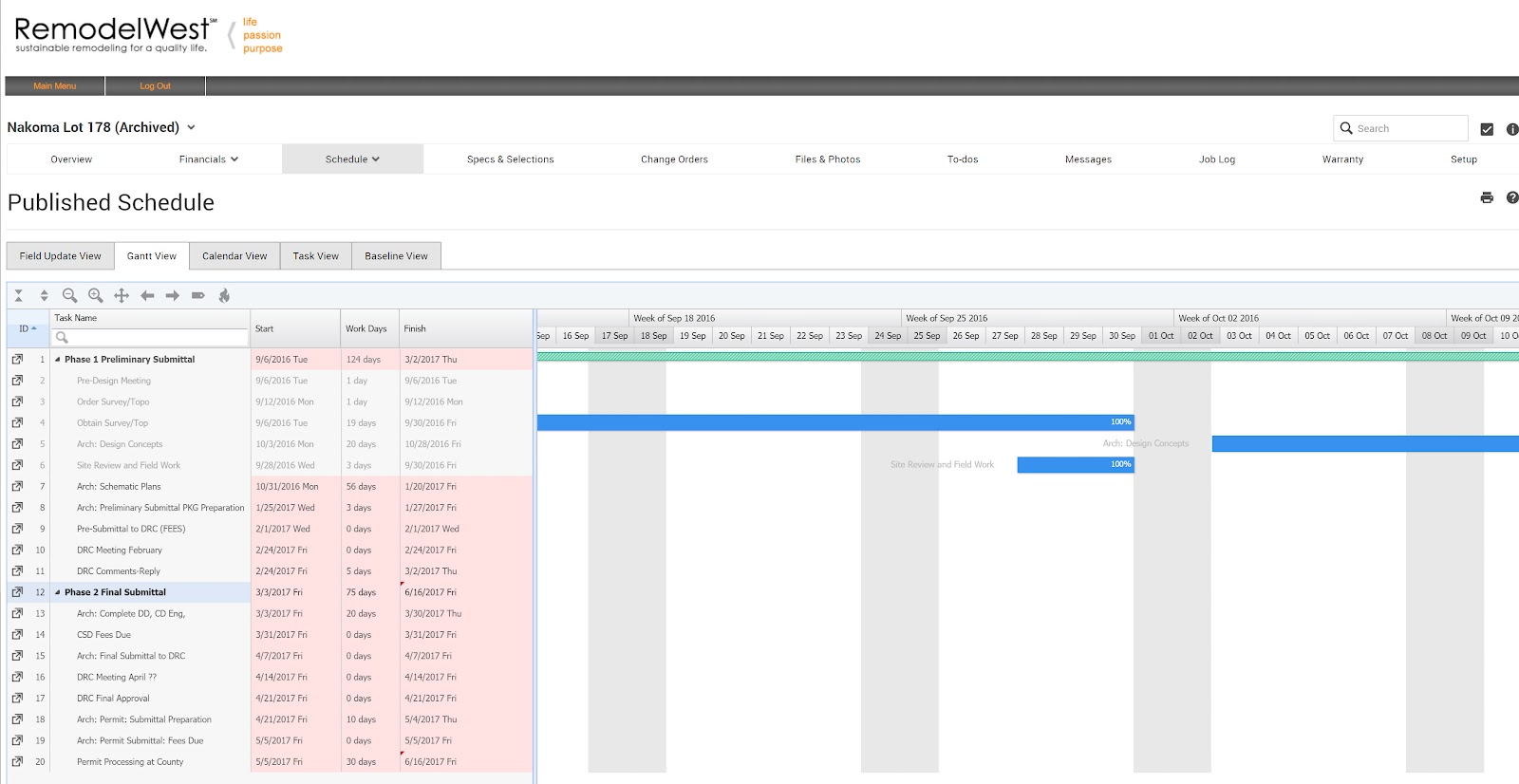Click the Main Menu button

[55, 86]
